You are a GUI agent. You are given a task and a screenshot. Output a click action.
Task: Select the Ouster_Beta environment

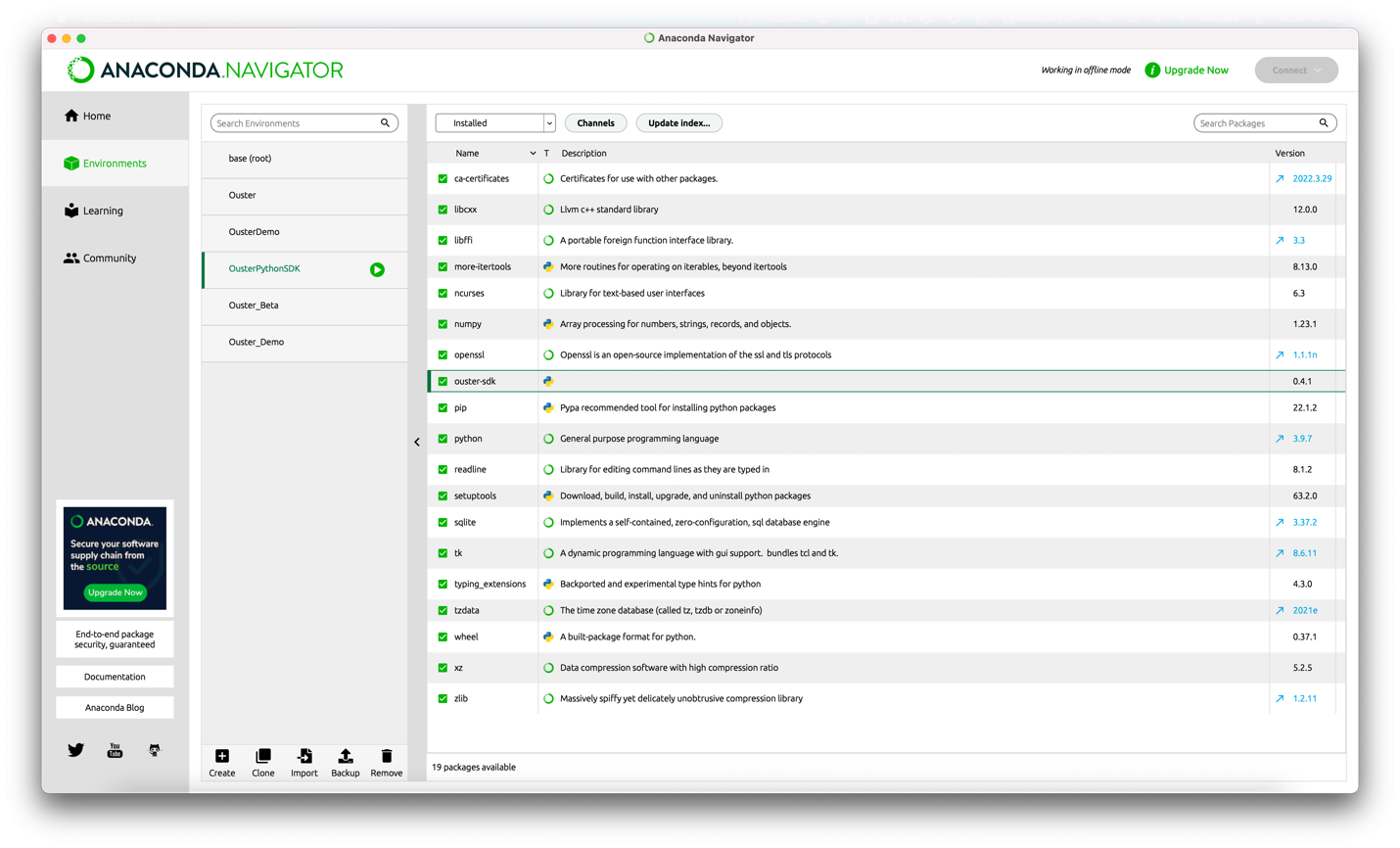[304, 306]
